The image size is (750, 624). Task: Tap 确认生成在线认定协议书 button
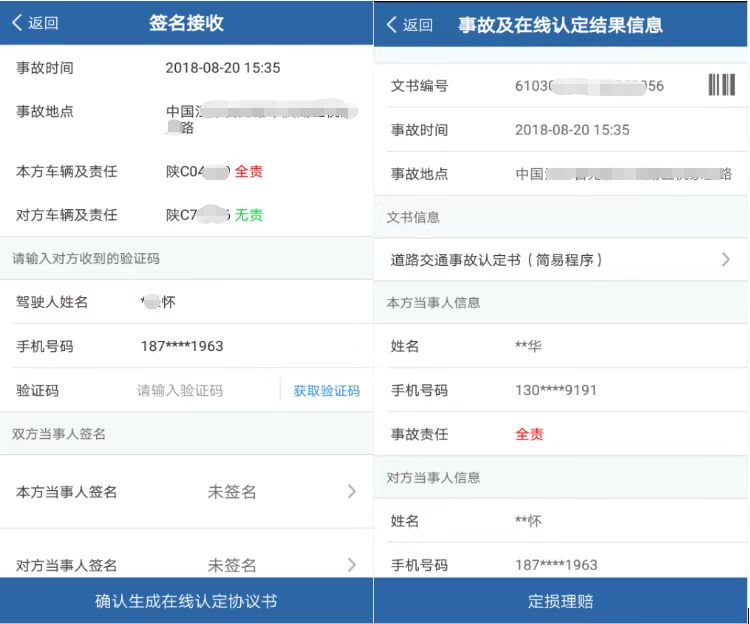(186, 601)
